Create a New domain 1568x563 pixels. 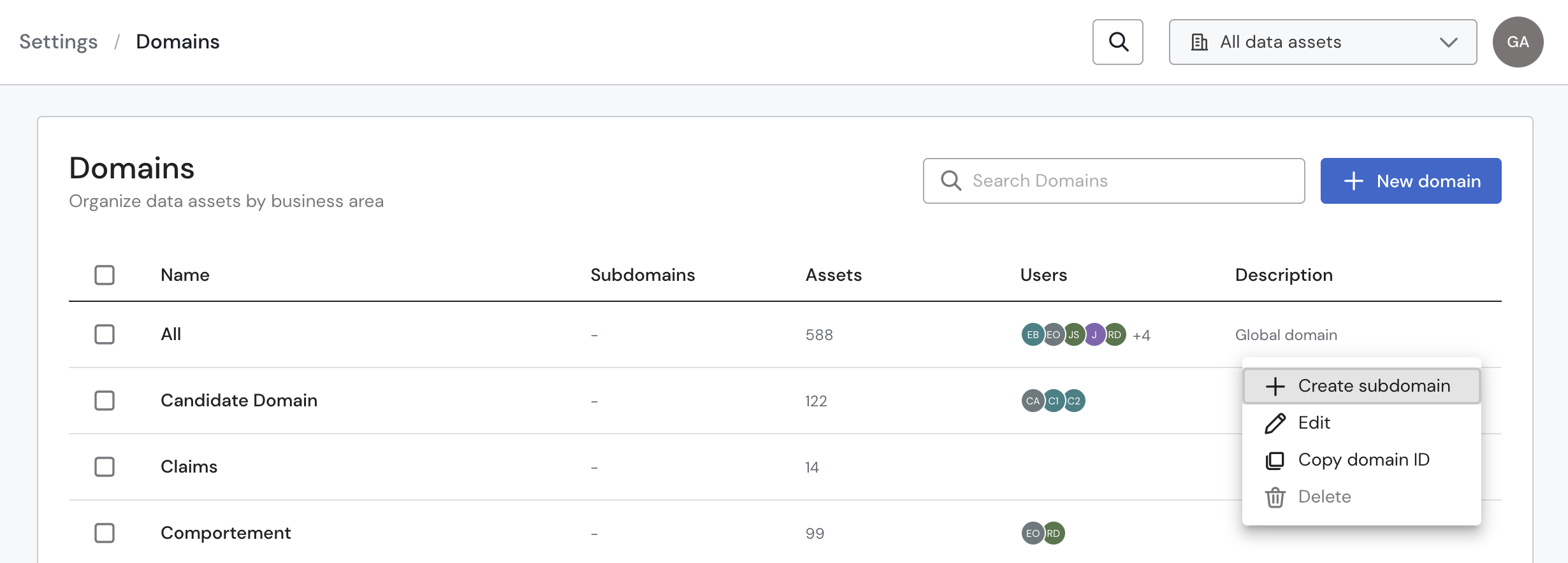tap(1411, 181)
